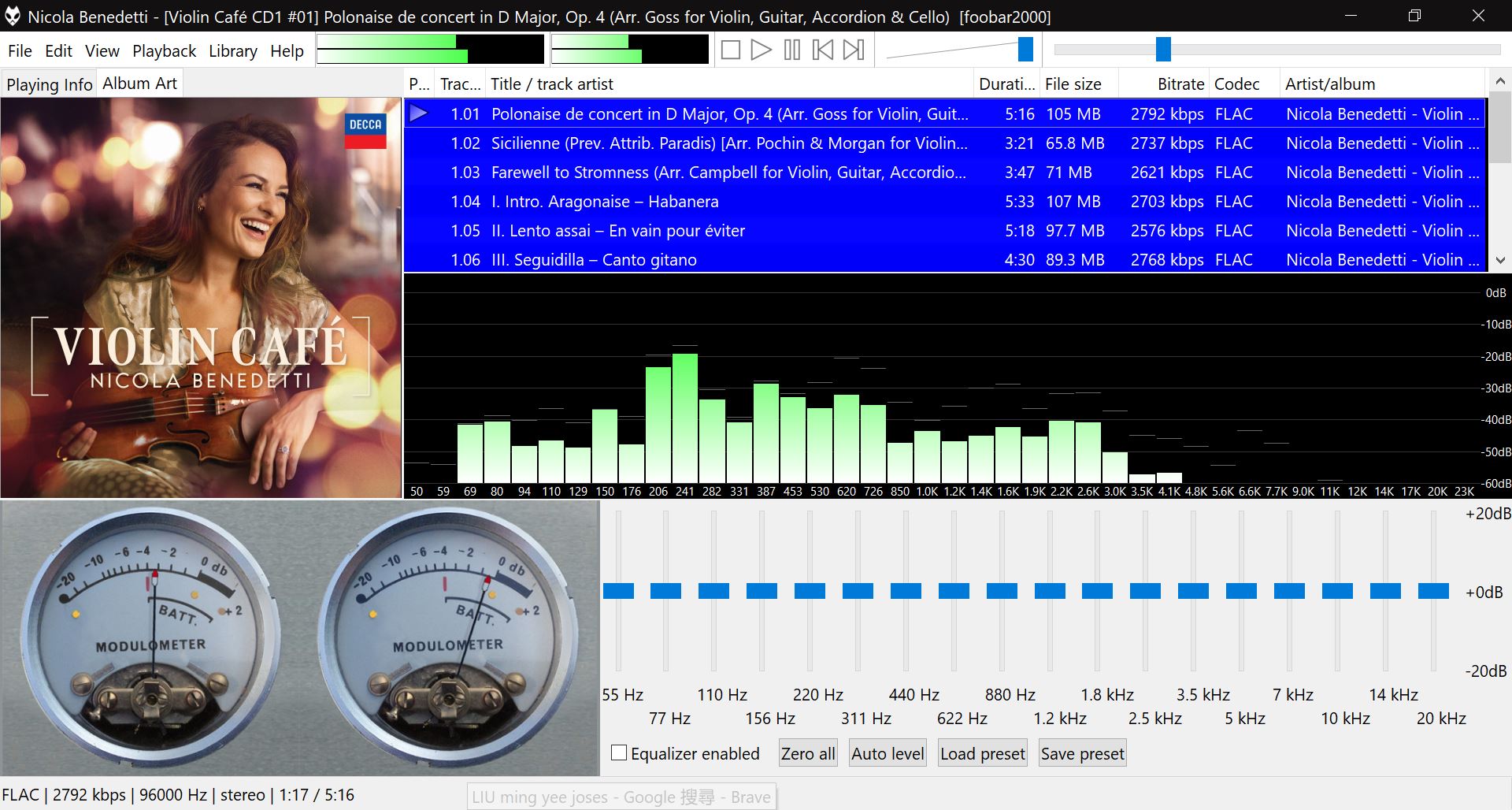Open the Library menu
The width and height of the screenshot is (1512, 810).
click(x=233, y=51)
